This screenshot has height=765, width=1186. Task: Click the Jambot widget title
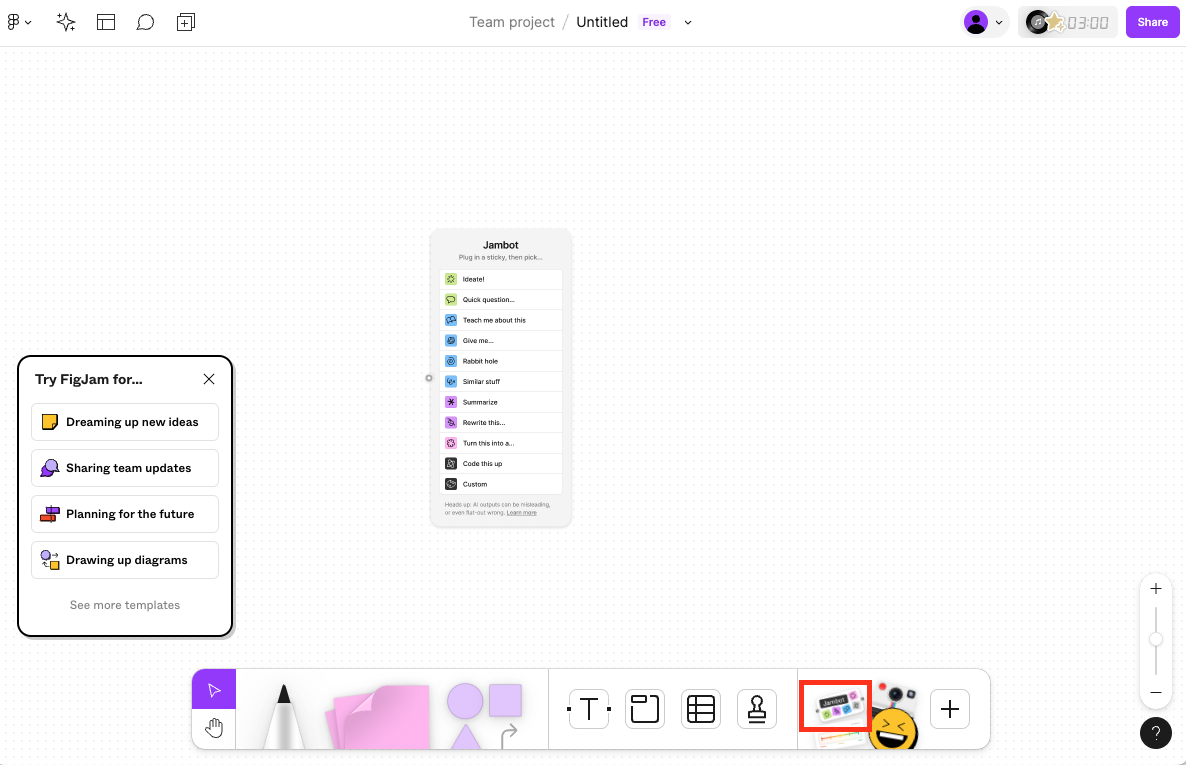pyautogui.click(x=501, y=244)
